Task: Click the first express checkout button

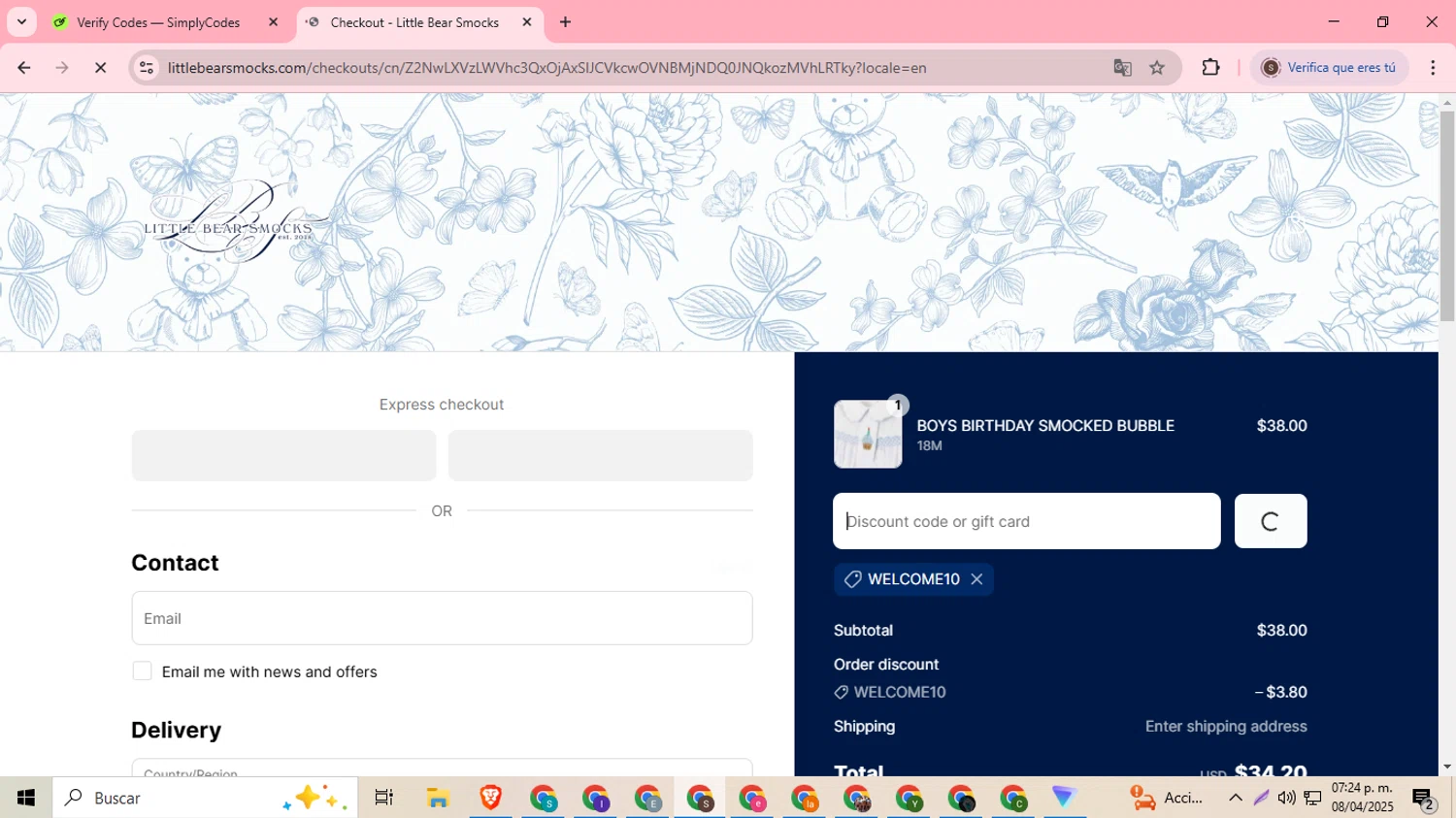Action: click(x=283, y=455)
